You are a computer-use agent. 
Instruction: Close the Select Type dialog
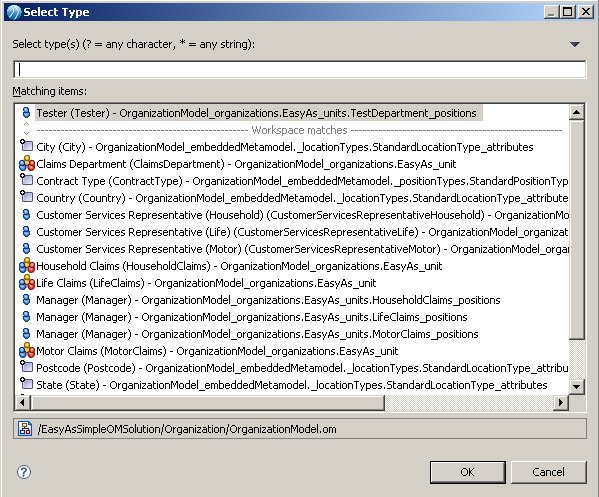[585, 12]
